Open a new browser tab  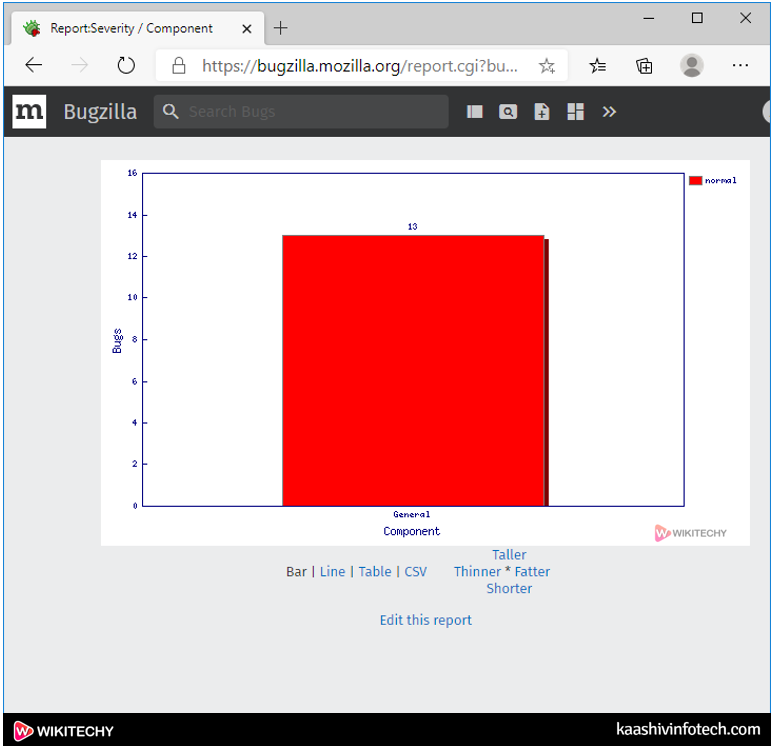coord(281,28)
